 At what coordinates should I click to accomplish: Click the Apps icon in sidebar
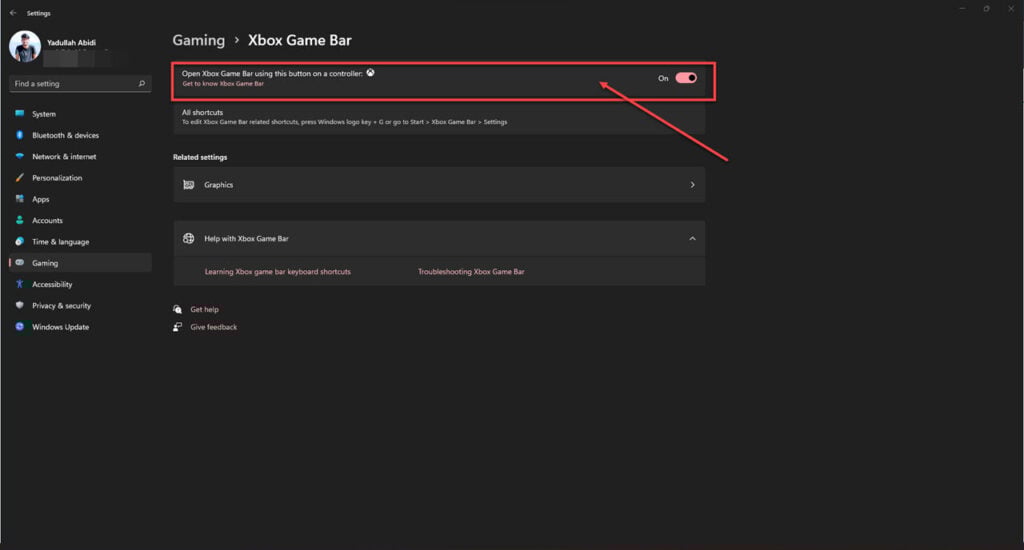20,199
